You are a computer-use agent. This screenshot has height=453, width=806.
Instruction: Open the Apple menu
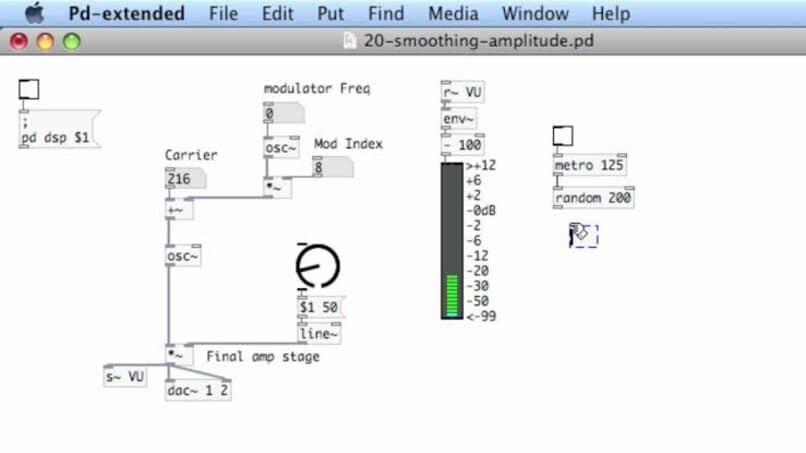pos(34,14)
